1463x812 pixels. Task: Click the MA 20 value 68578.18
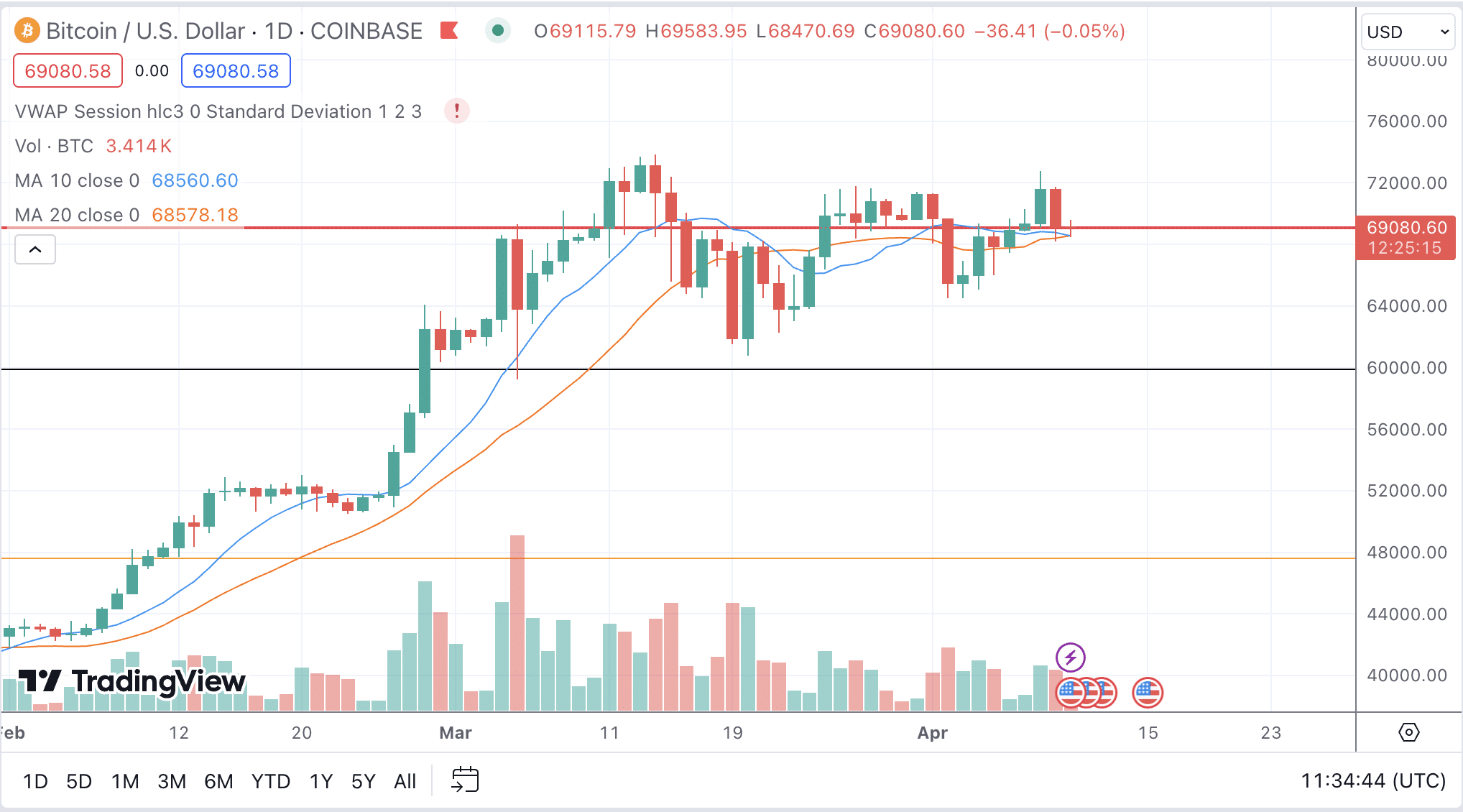pyautogui.click(x=195, y=215)
